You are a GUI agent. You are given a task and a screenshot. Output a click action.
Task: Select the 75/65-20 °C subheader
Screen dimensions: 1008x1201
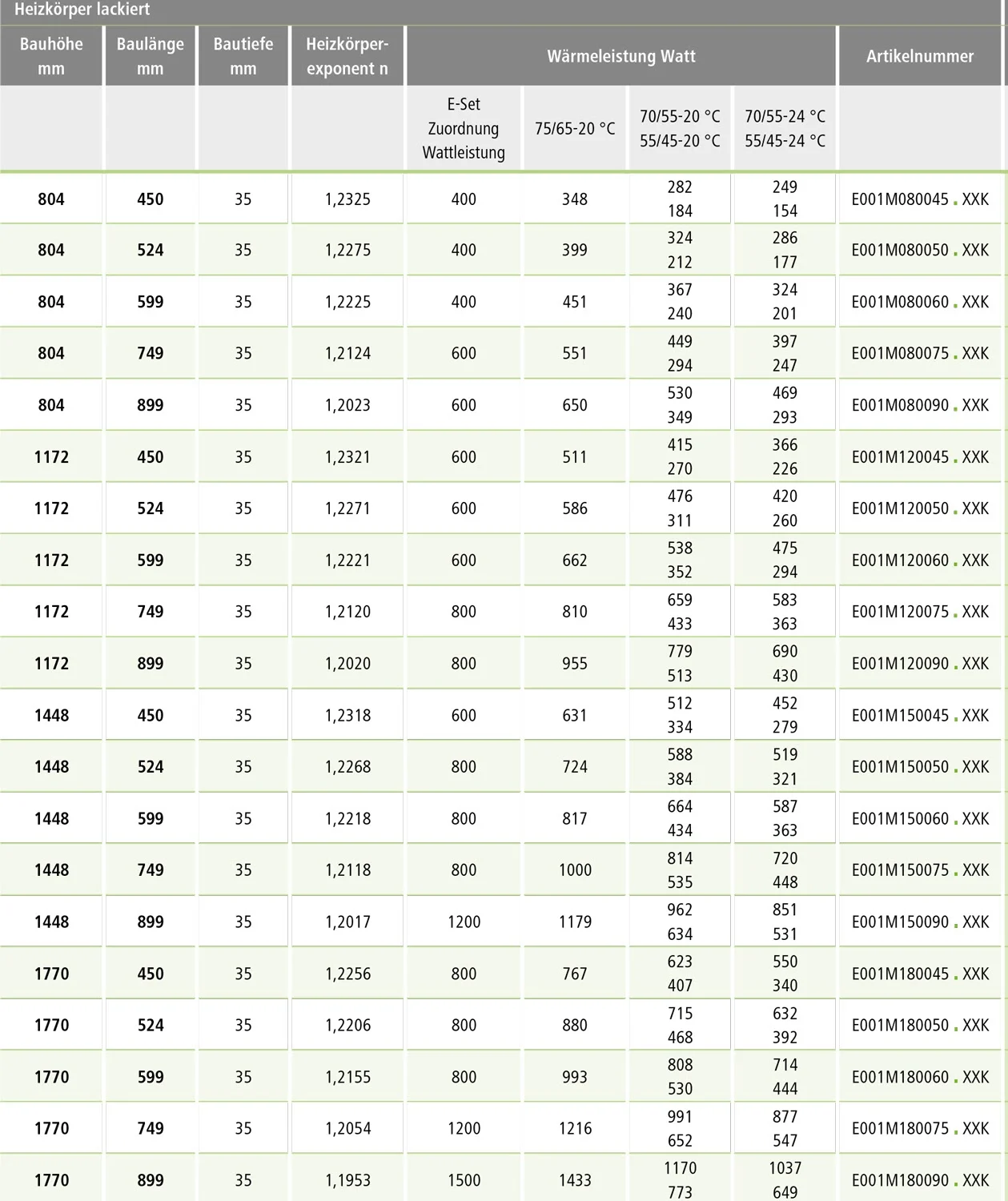(x=575, y=128)
